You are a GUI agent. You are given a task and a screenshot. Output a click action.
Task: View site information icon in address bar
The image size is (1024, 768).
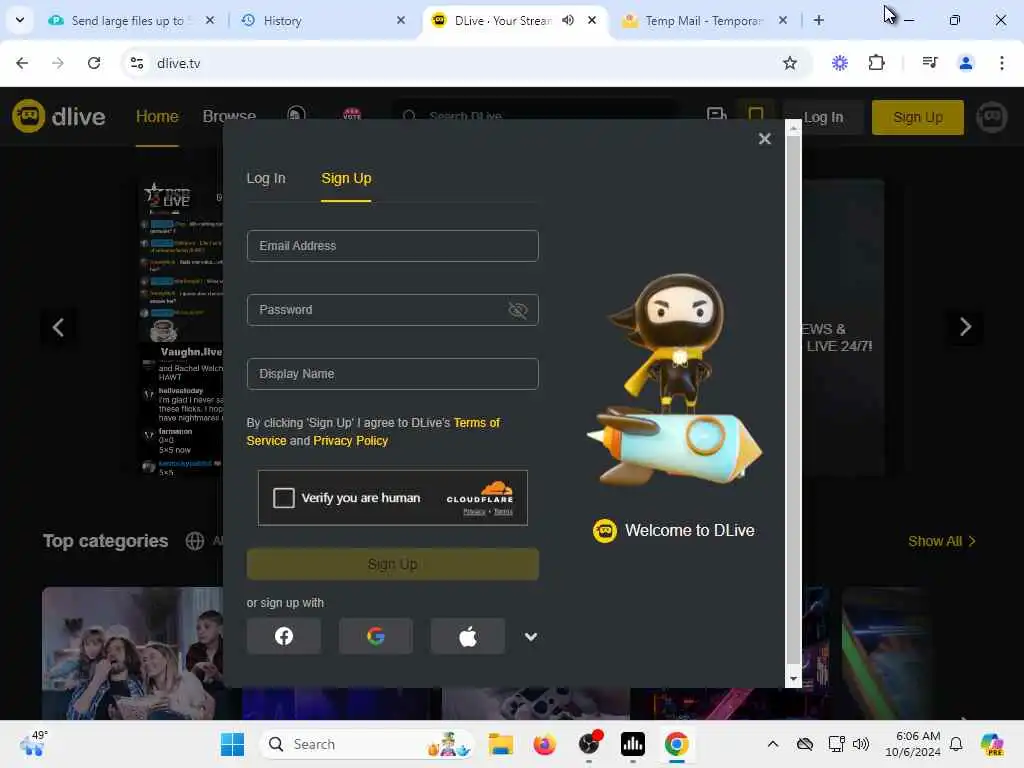[x=137, y=63]
